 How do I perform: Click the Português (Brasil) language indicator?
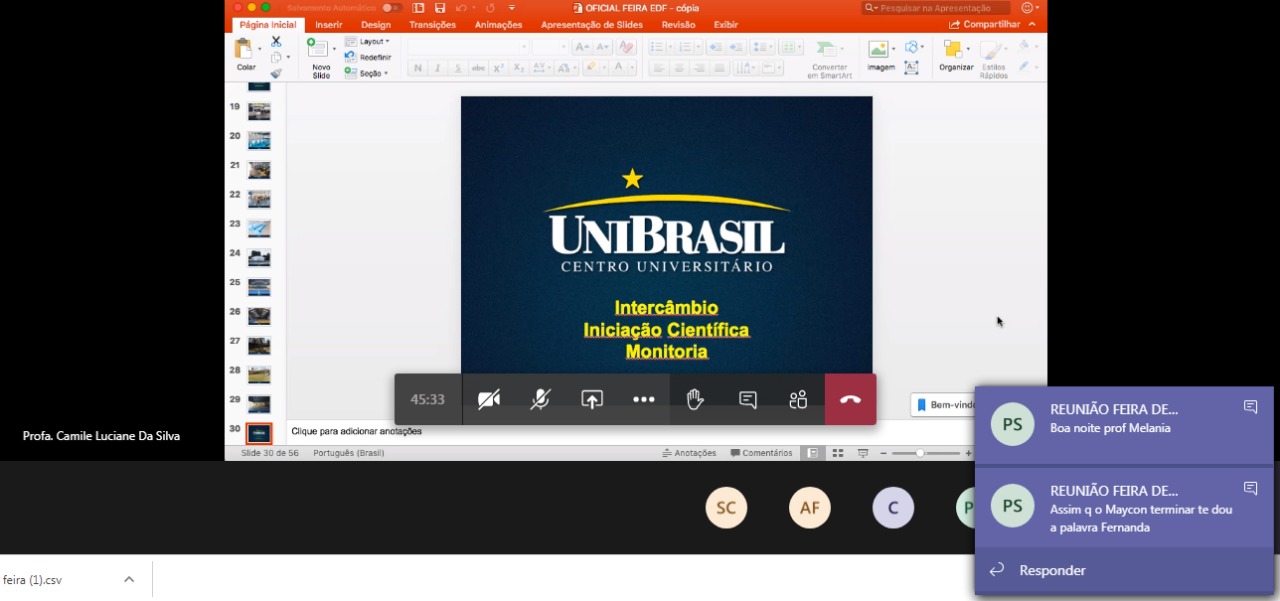[x=349, y=453]
